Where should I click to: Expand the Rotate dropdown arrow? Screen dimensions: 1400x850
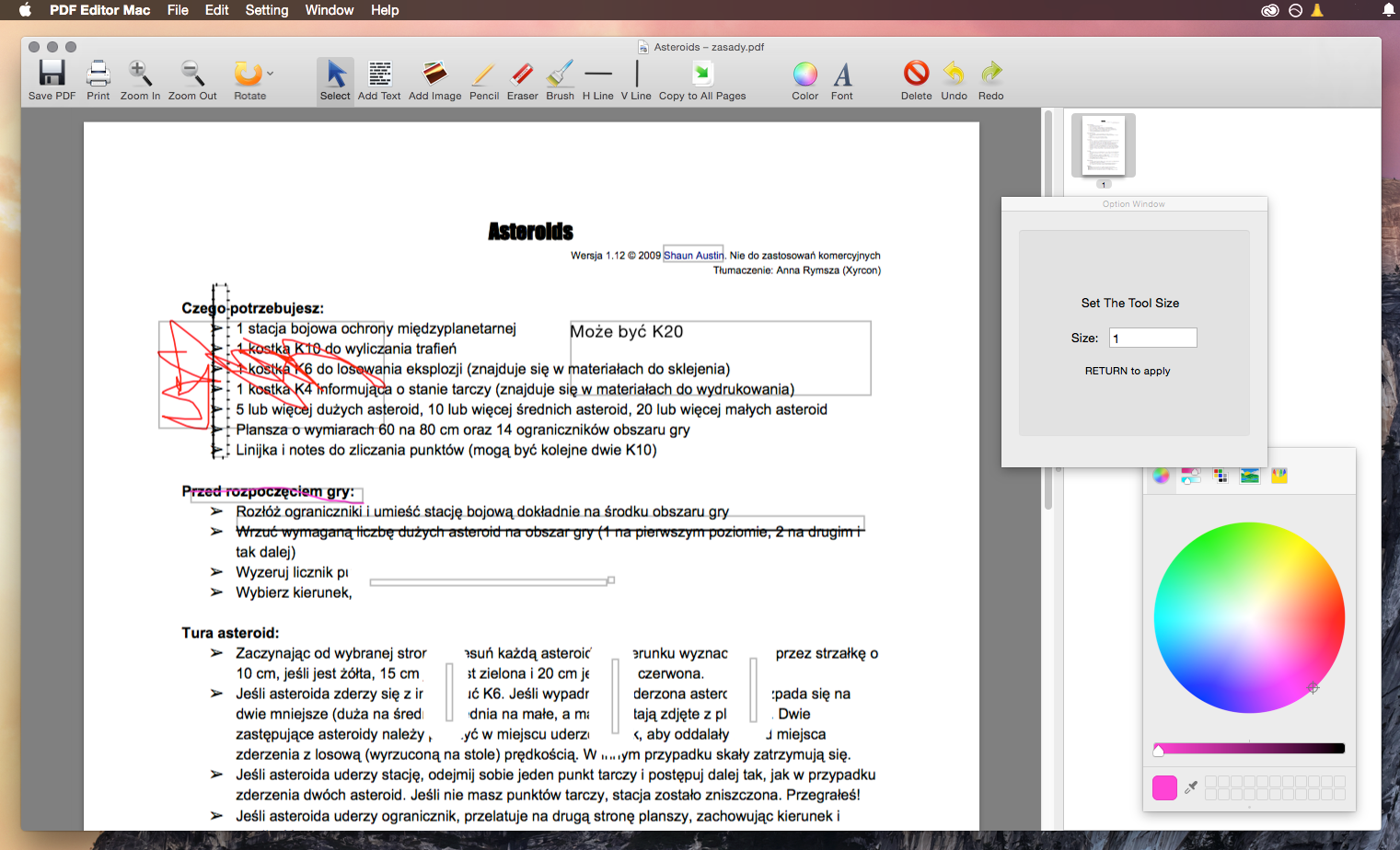pos(270,74)
